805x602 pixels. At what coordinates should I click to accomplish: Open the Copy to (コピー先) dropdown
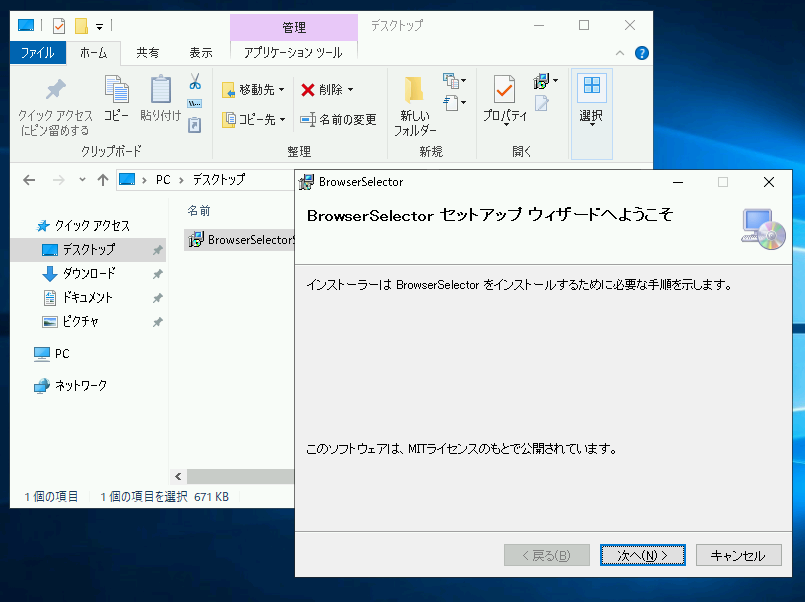253,120
